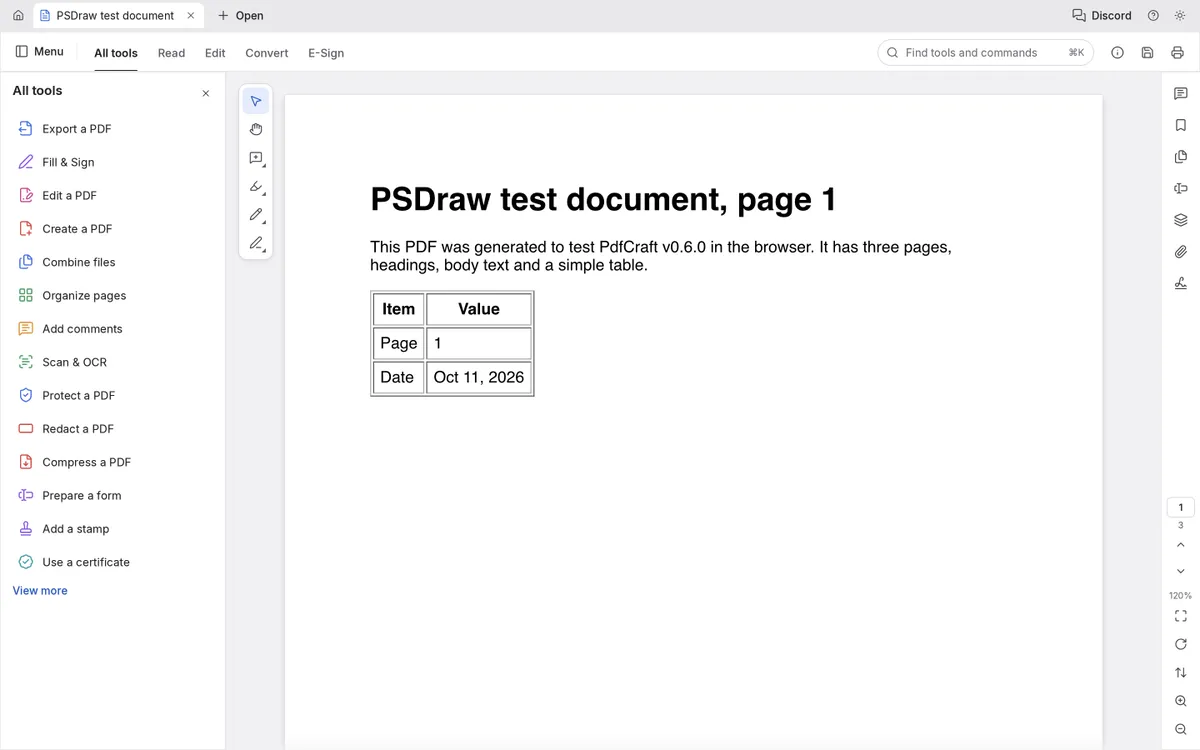Open the help question mark icon
This screenshot has height=750, width=1200.
tap(1154, 16)
